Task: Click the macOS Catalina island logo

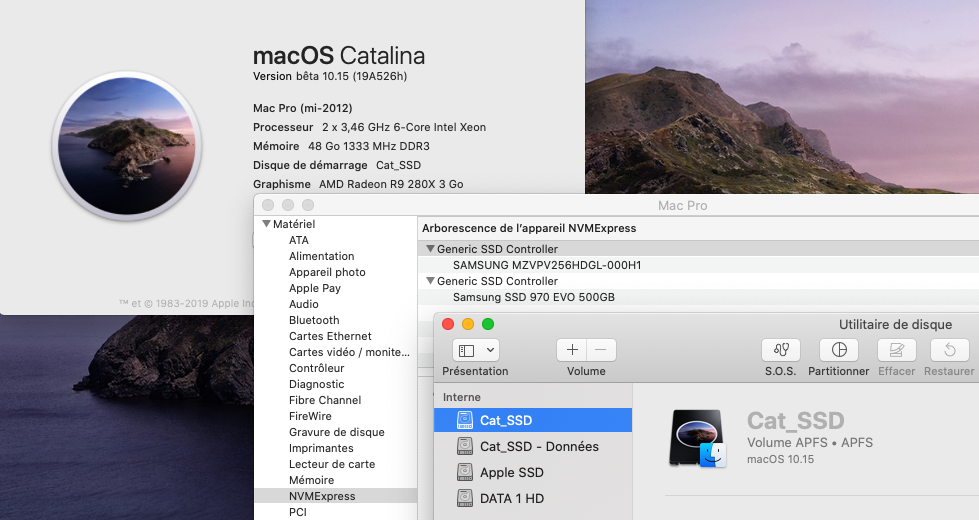Action: pos(127,145)
